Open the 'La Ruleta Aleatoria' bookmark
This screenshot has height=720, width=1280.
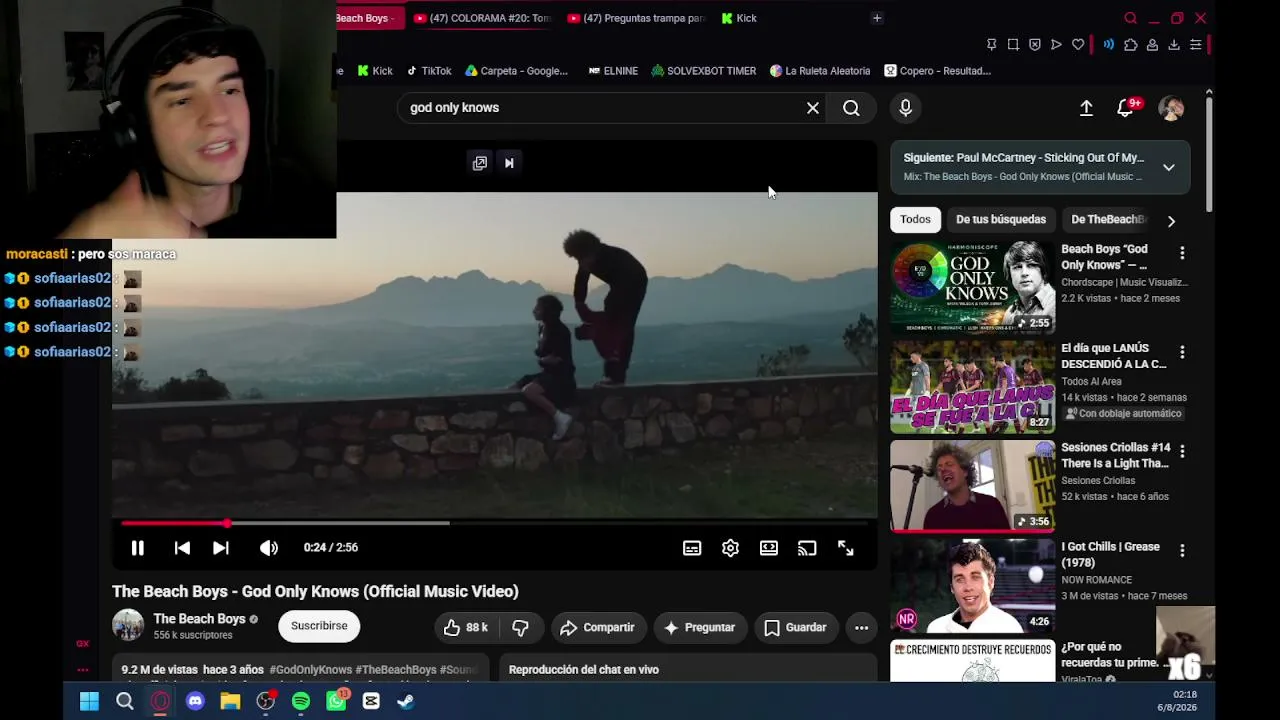click(820, 71)
